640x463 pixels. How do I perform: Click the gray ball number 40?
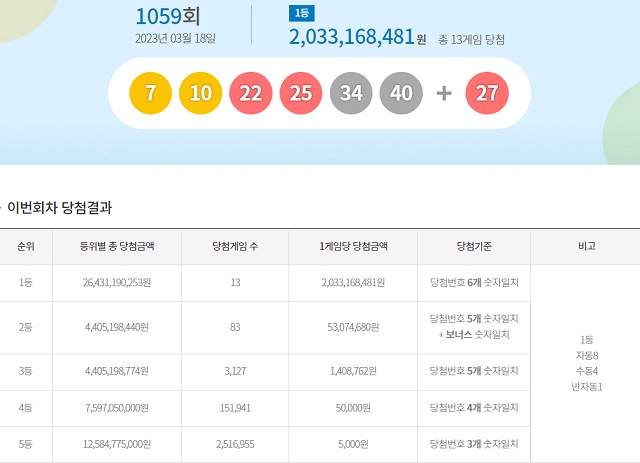(401, 93)
